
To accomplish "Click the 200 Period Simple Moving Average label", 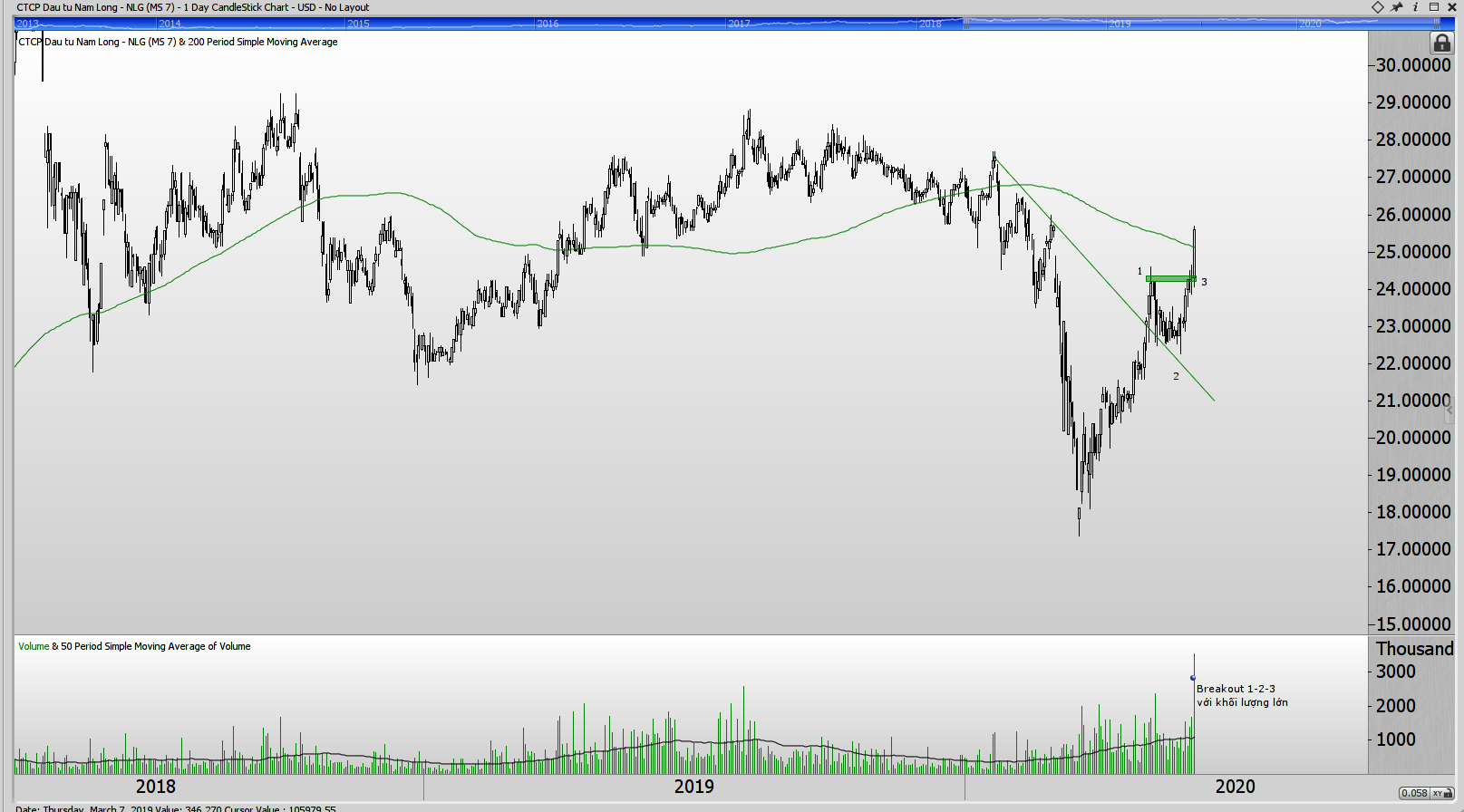I will (x=263, y=42).
